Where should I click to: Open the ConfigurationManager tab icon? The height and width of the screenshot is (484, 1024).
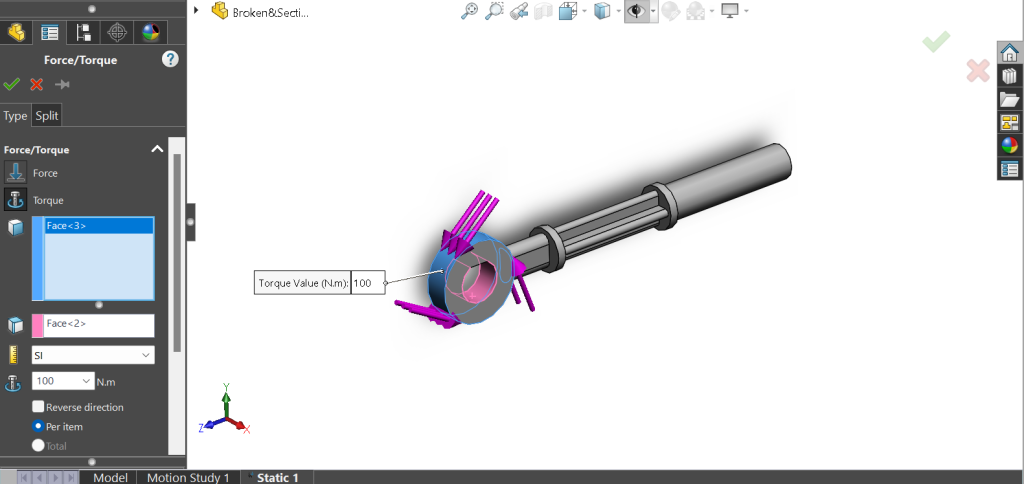[83, 32]
